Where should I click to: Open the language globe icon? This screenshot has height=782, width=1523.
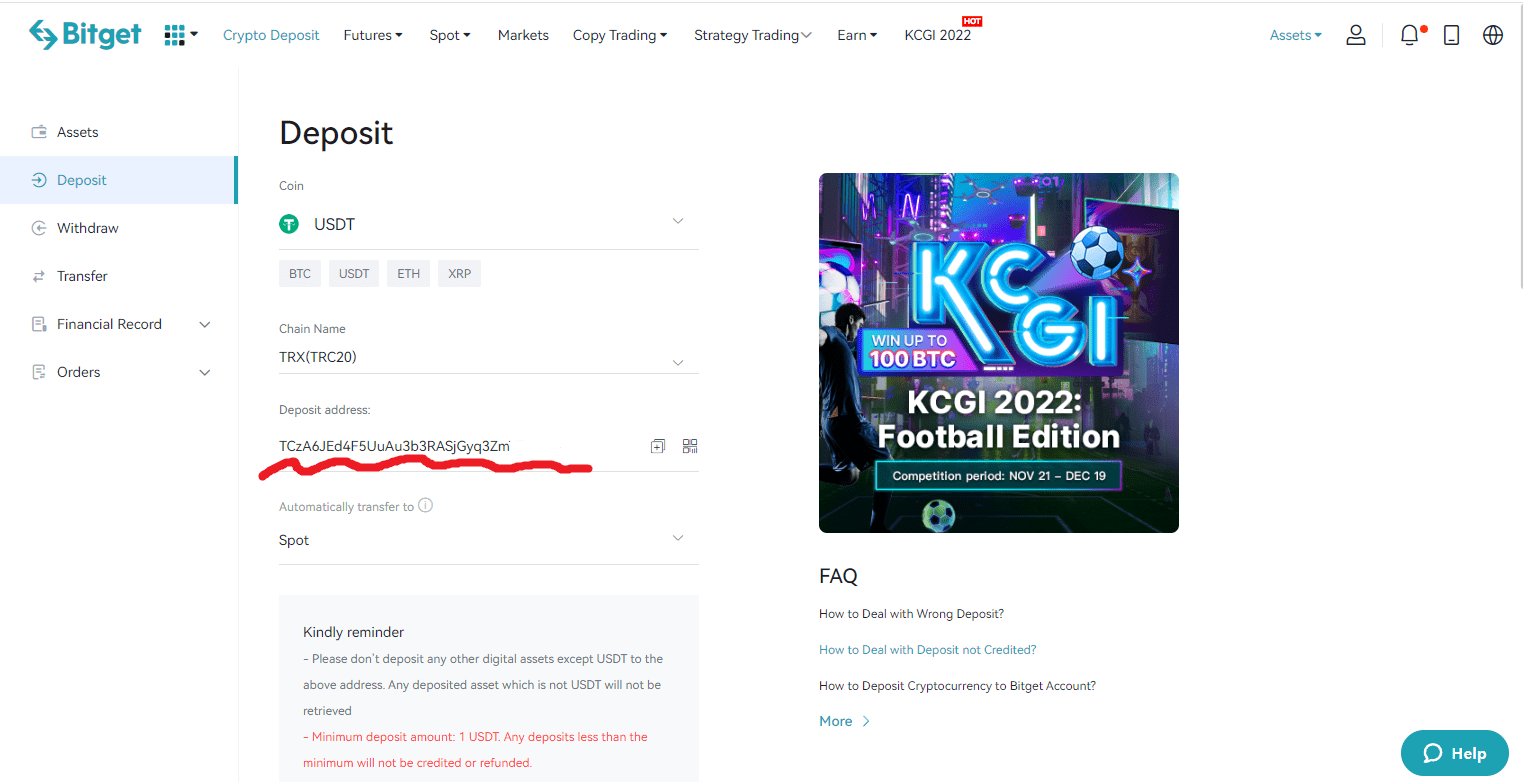pyautogui.click(x=1492, y=35)
